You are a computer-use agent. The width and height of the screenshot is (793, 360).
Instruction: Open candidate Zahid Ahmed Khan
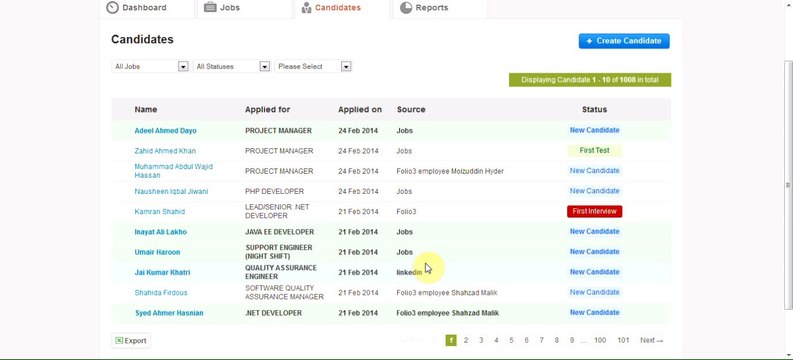165,151
